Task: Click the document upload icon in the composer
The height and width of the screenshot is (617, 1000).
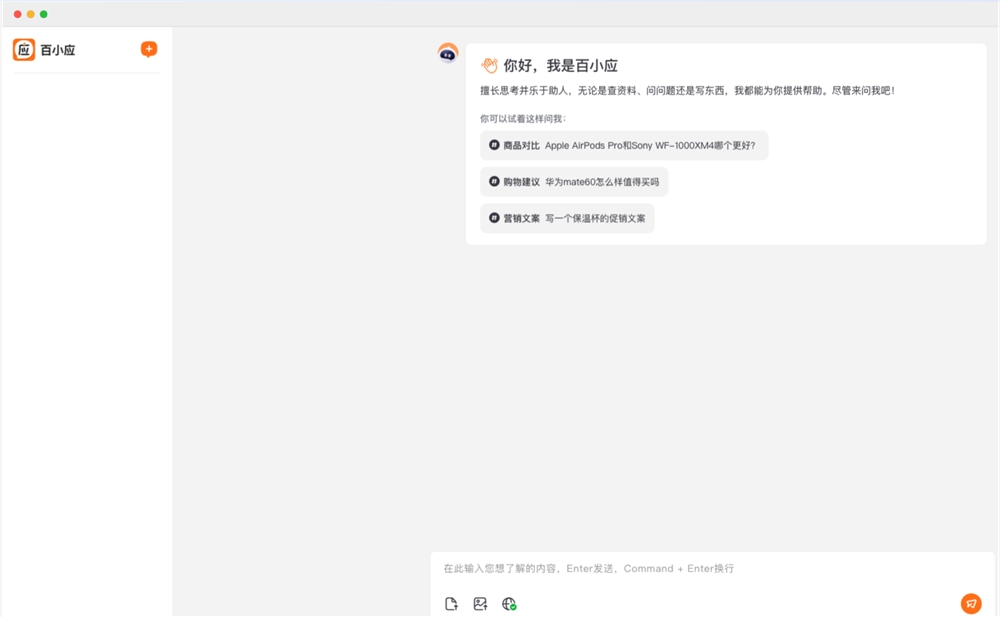Action: click(x=451, y=603)
